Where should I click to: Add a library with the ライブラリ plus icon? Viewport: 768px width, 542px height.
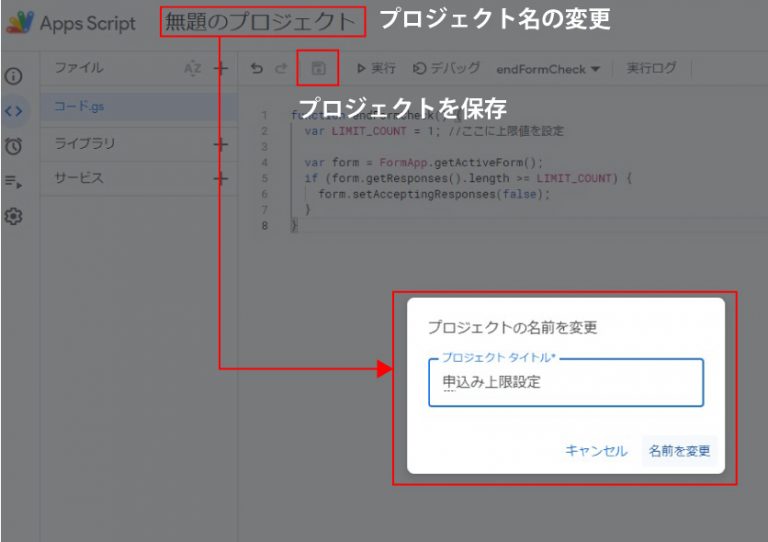click(x=221, y=144)
